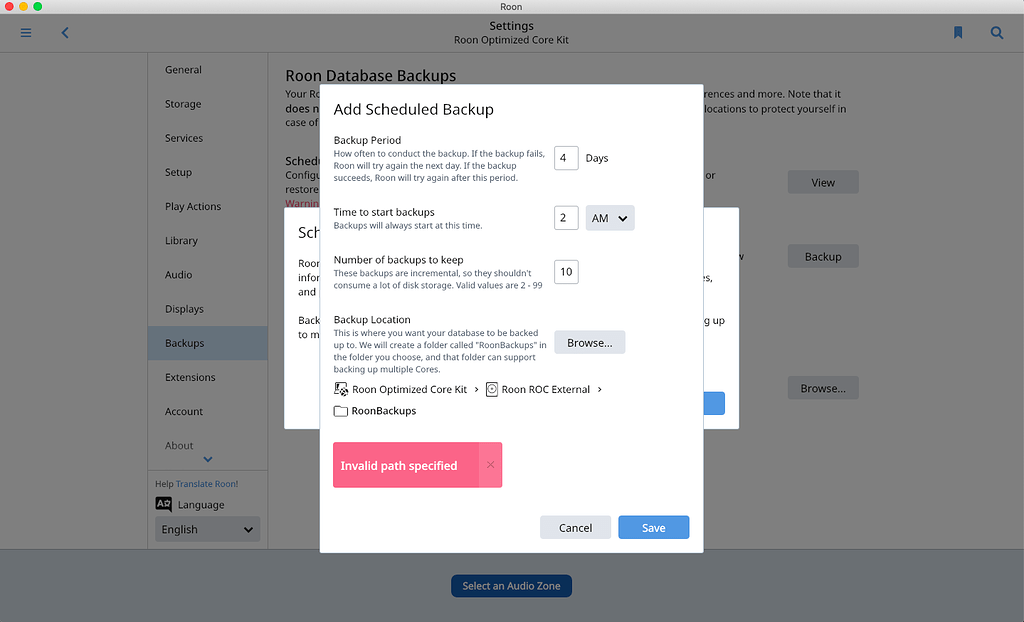The image size is (1024, 622).
Task: Click Browse to choose backup location
Action: click(589, 341)
